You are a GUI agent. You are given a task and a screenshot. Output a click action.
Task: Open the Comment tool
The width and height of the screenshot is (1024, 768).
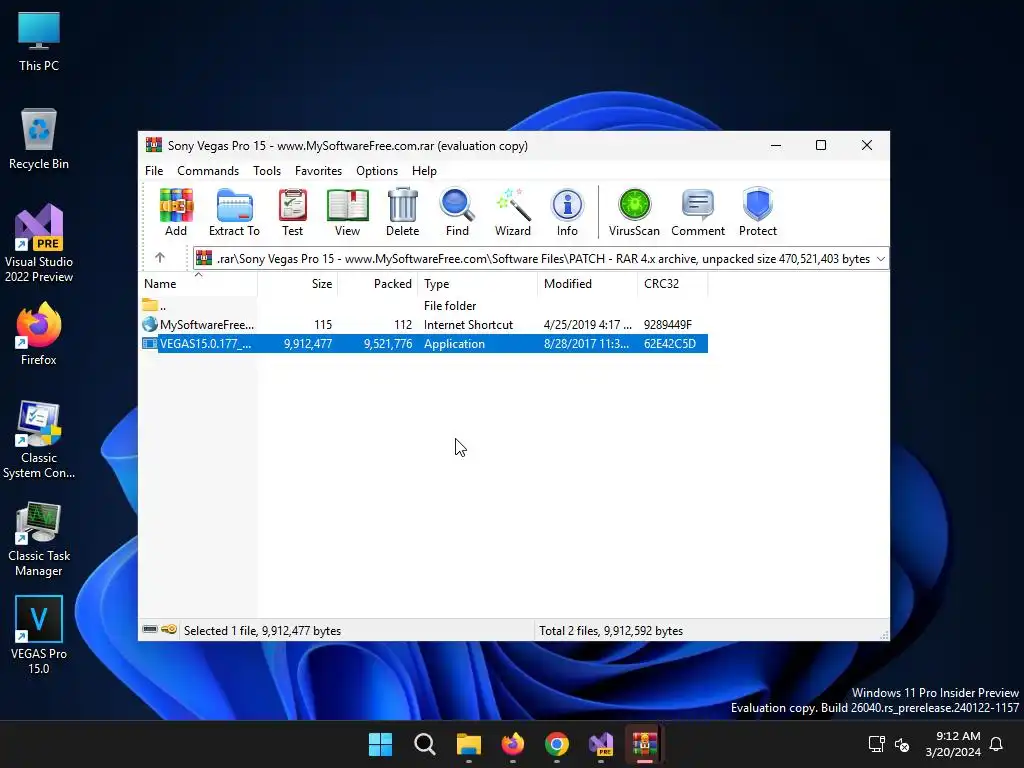[698, 212]
